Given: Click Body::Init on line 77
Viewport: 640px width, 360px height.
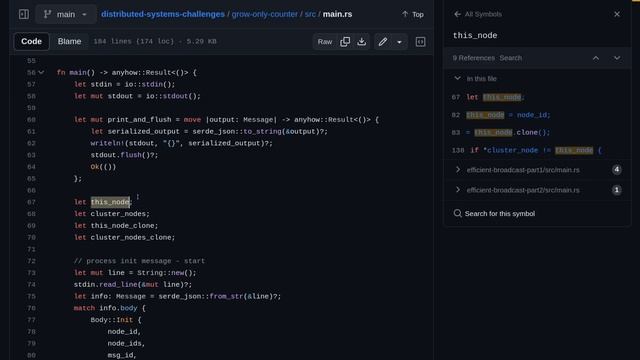Looking at the screenshot, I should point(111,320).
